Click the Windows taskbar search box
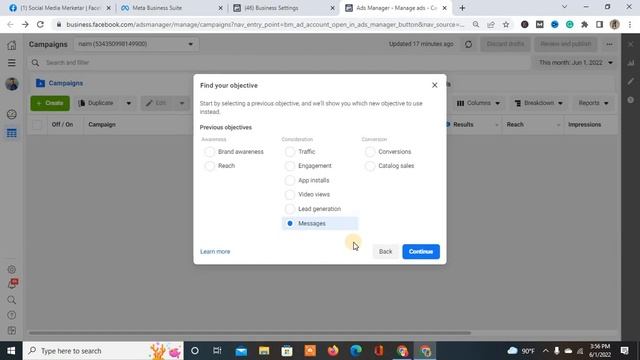The height and width of the screenshot is (360, 640). point(103,351)
